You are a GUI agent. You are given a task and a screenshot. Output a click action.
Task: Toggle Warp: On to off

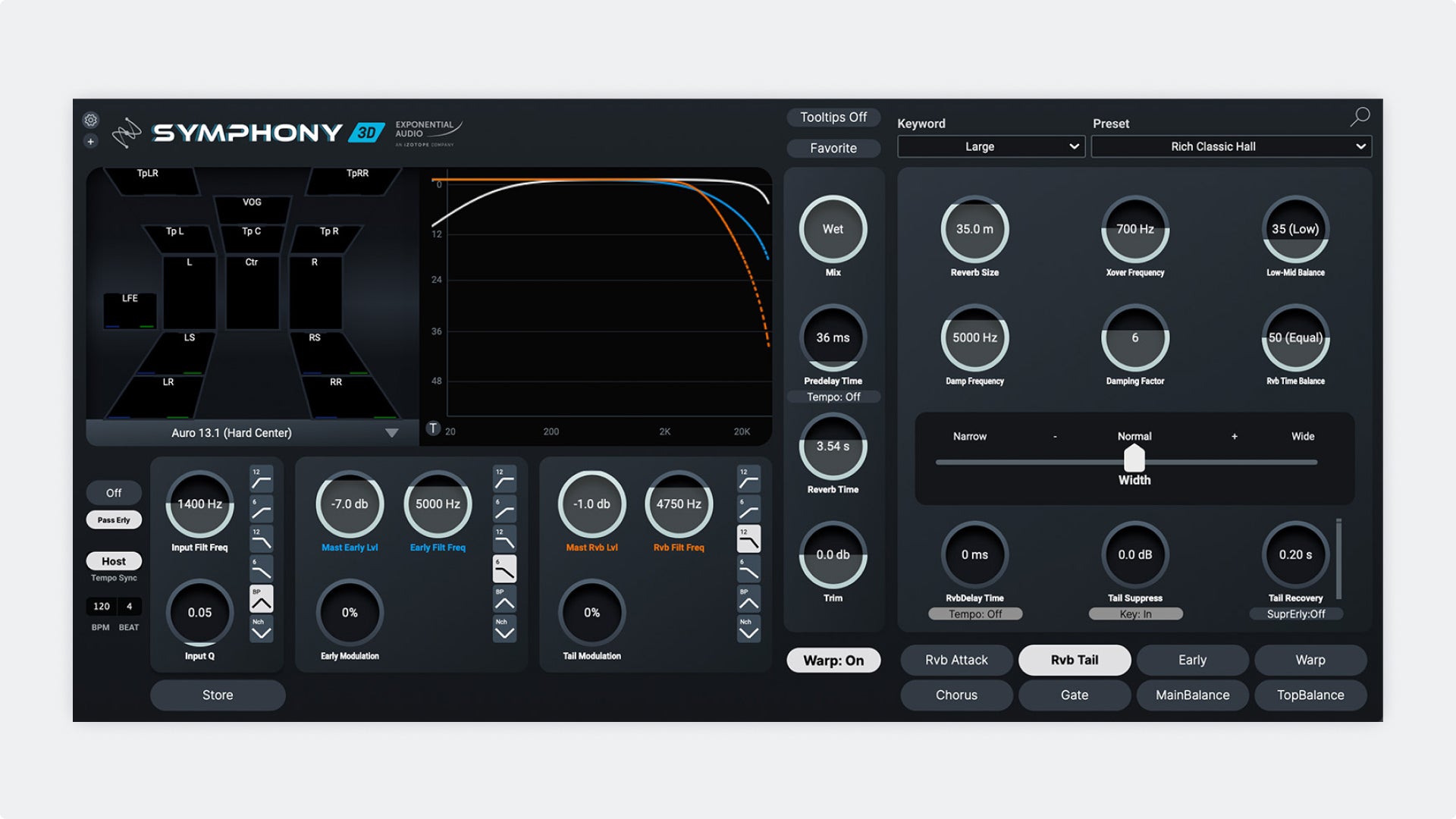(x=833, y=660)
